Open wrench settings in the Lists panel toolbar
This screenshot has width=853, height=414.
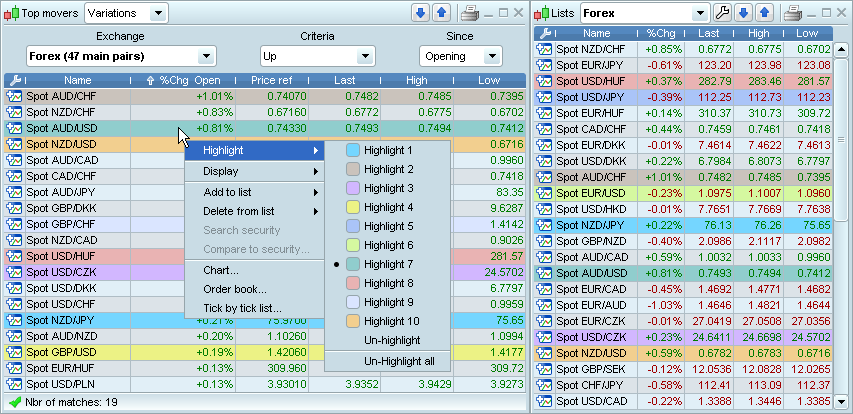724,13
